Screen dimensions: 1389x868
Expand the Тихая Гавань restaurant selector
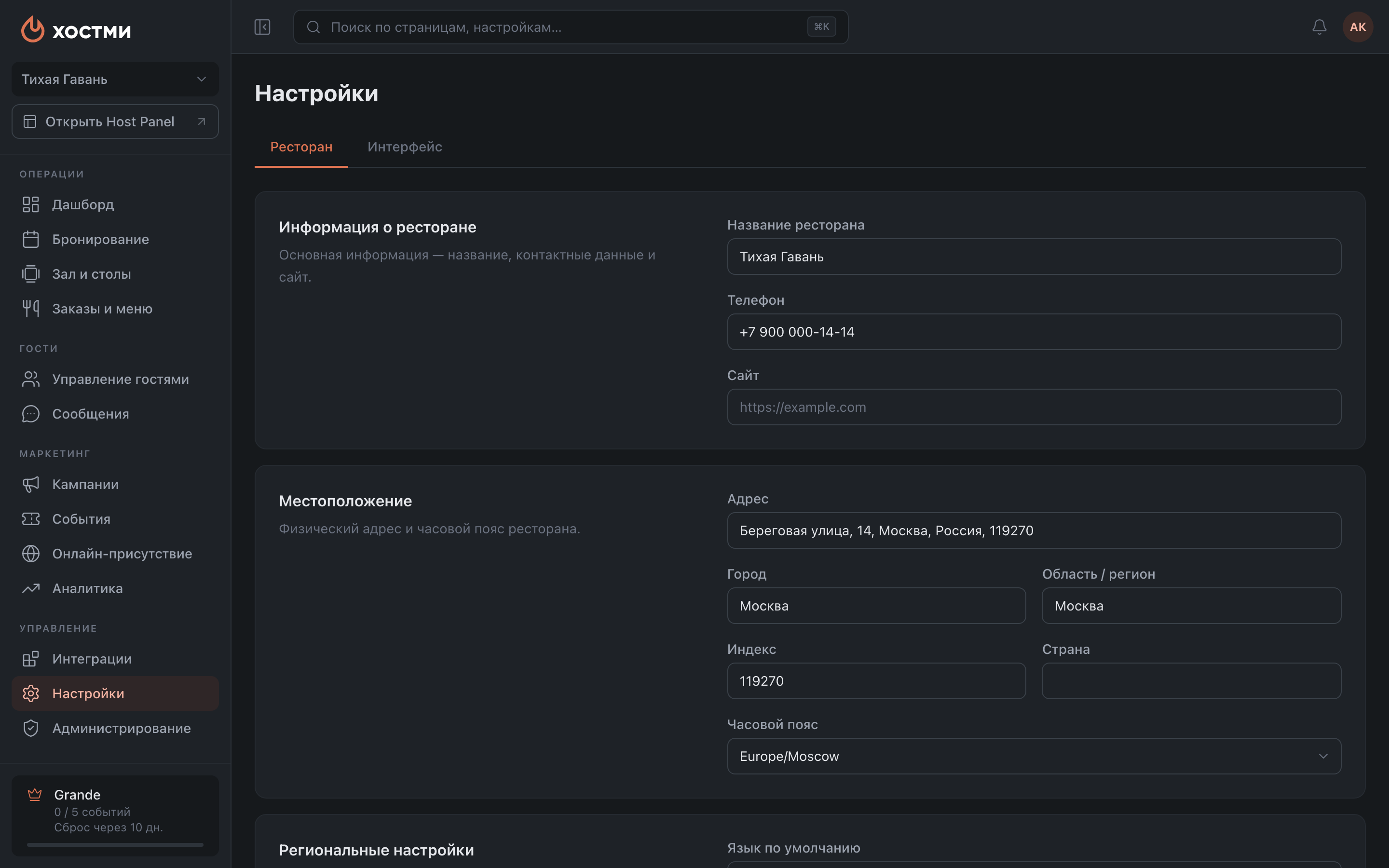[115, 79]
